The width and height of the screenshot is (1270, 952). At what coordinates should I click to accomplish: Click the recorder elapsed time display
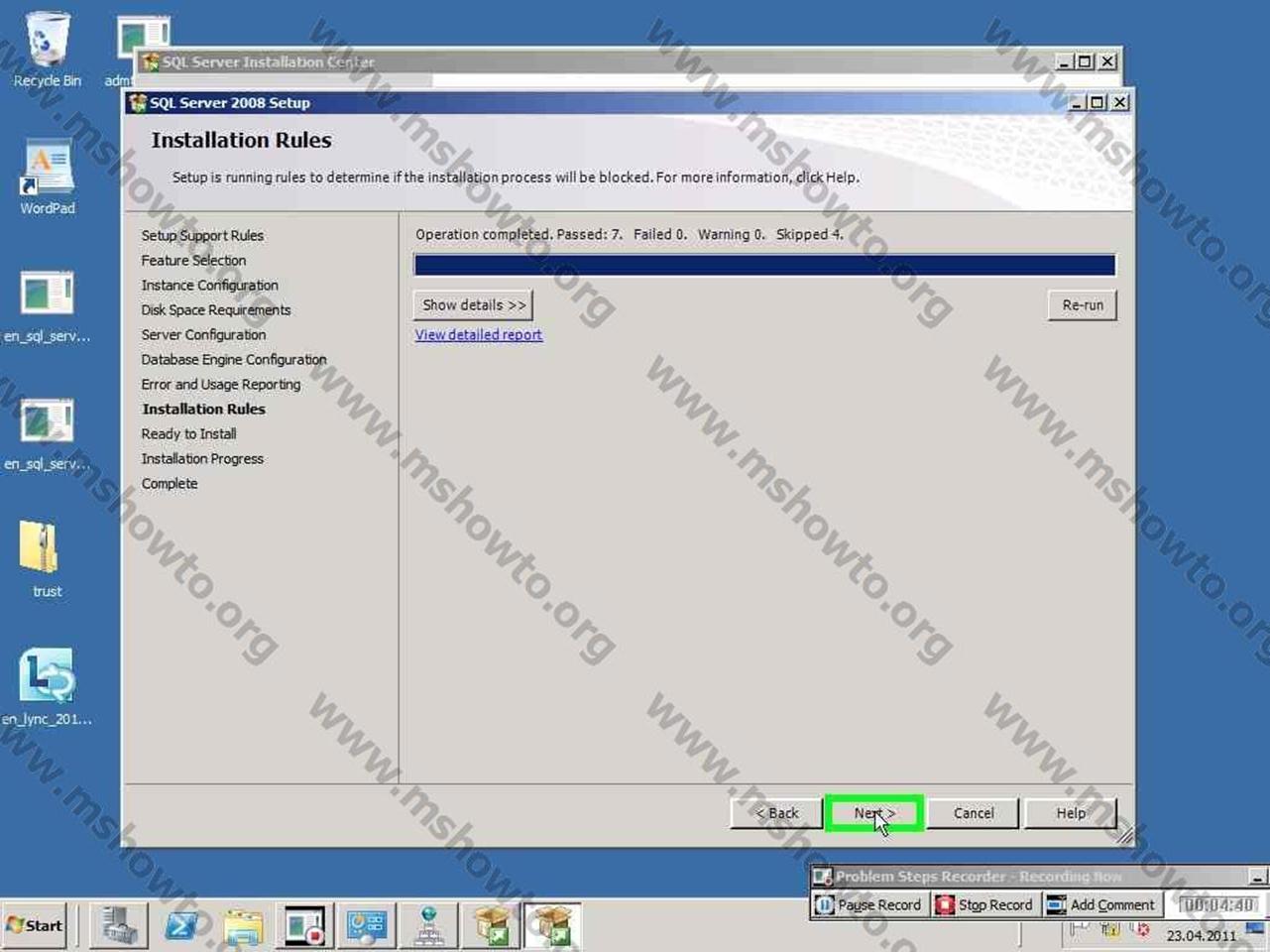coord(1218,904)
